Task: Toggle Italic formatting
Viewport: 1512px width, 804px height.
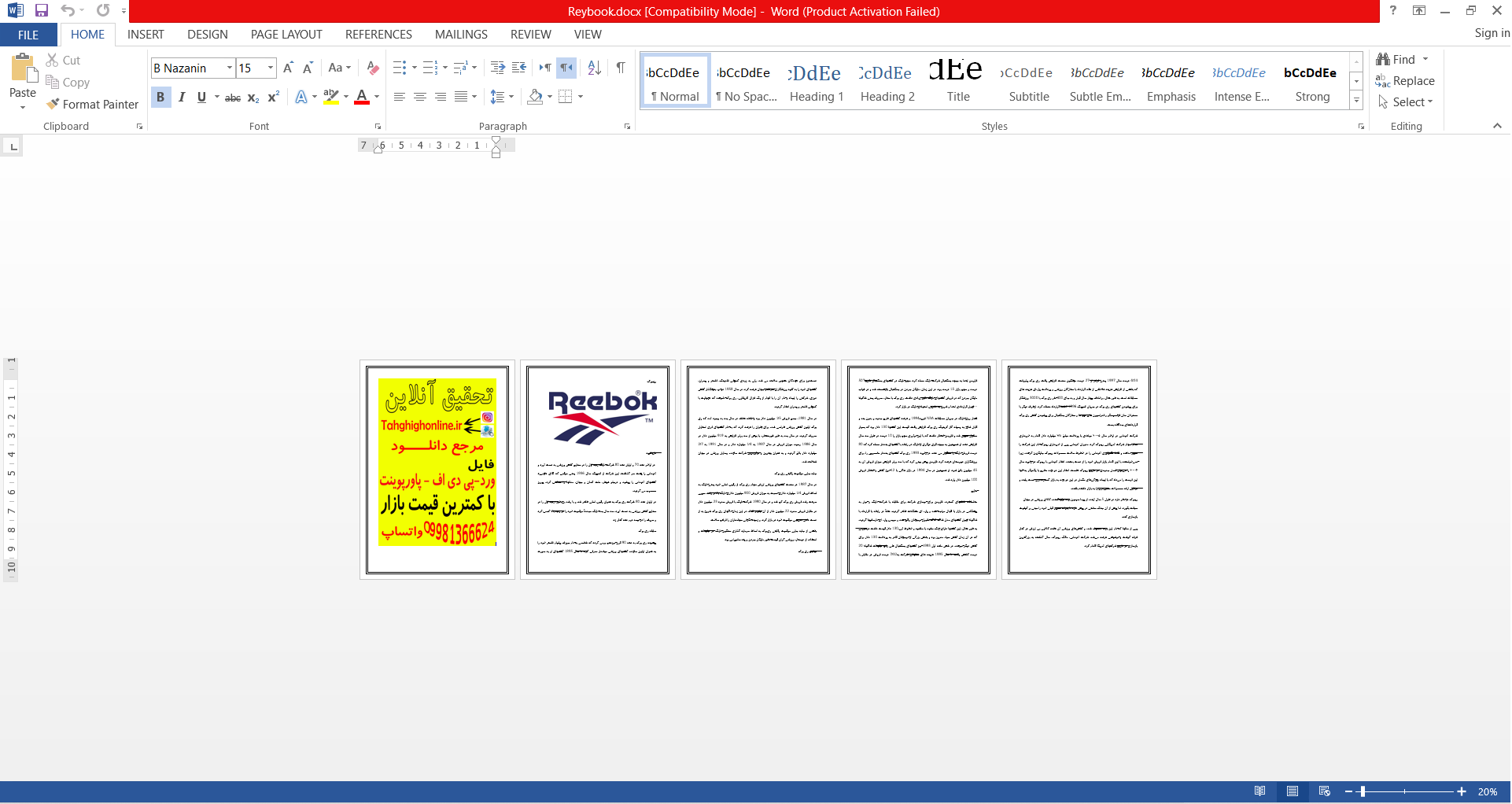Action: [x=182, y=97]
